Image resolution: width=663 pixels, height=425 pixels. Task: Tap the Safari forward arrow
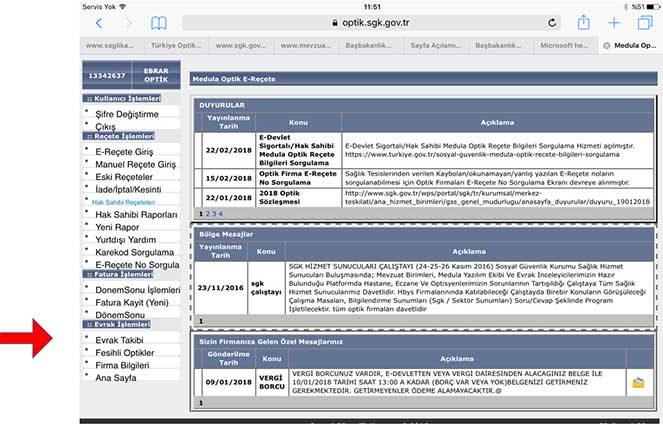point(129,23)
